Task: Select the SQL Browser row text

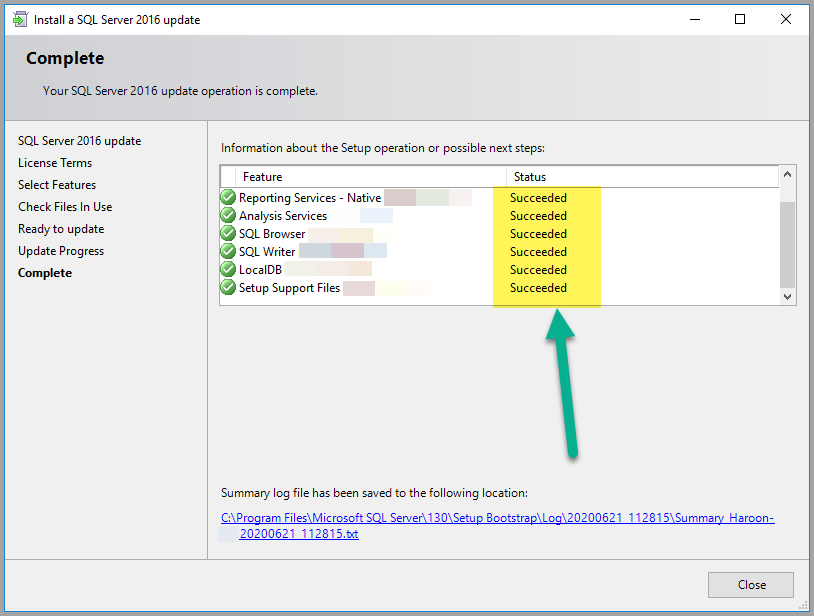Action: coord(272,234)
